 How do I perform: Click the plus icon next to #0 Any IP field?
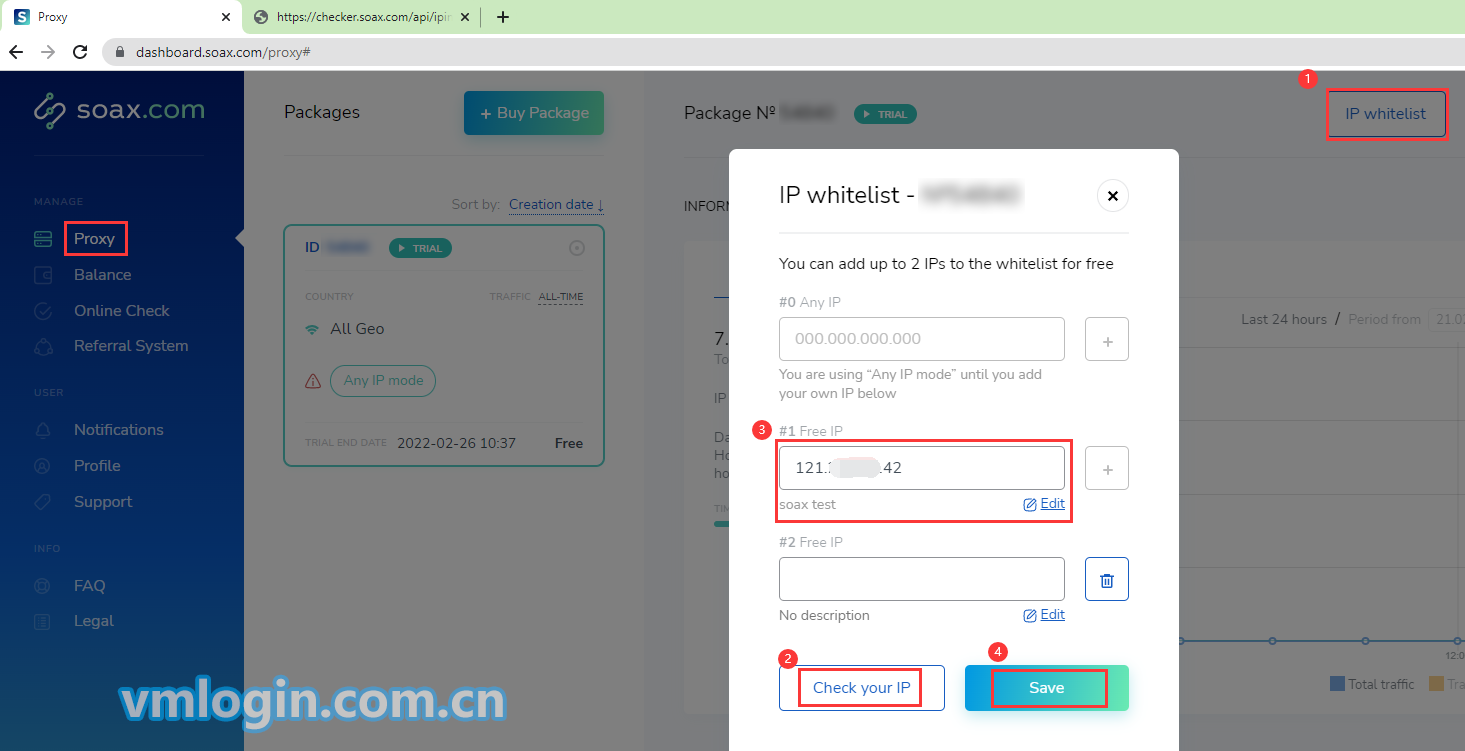coord(1107,339)
